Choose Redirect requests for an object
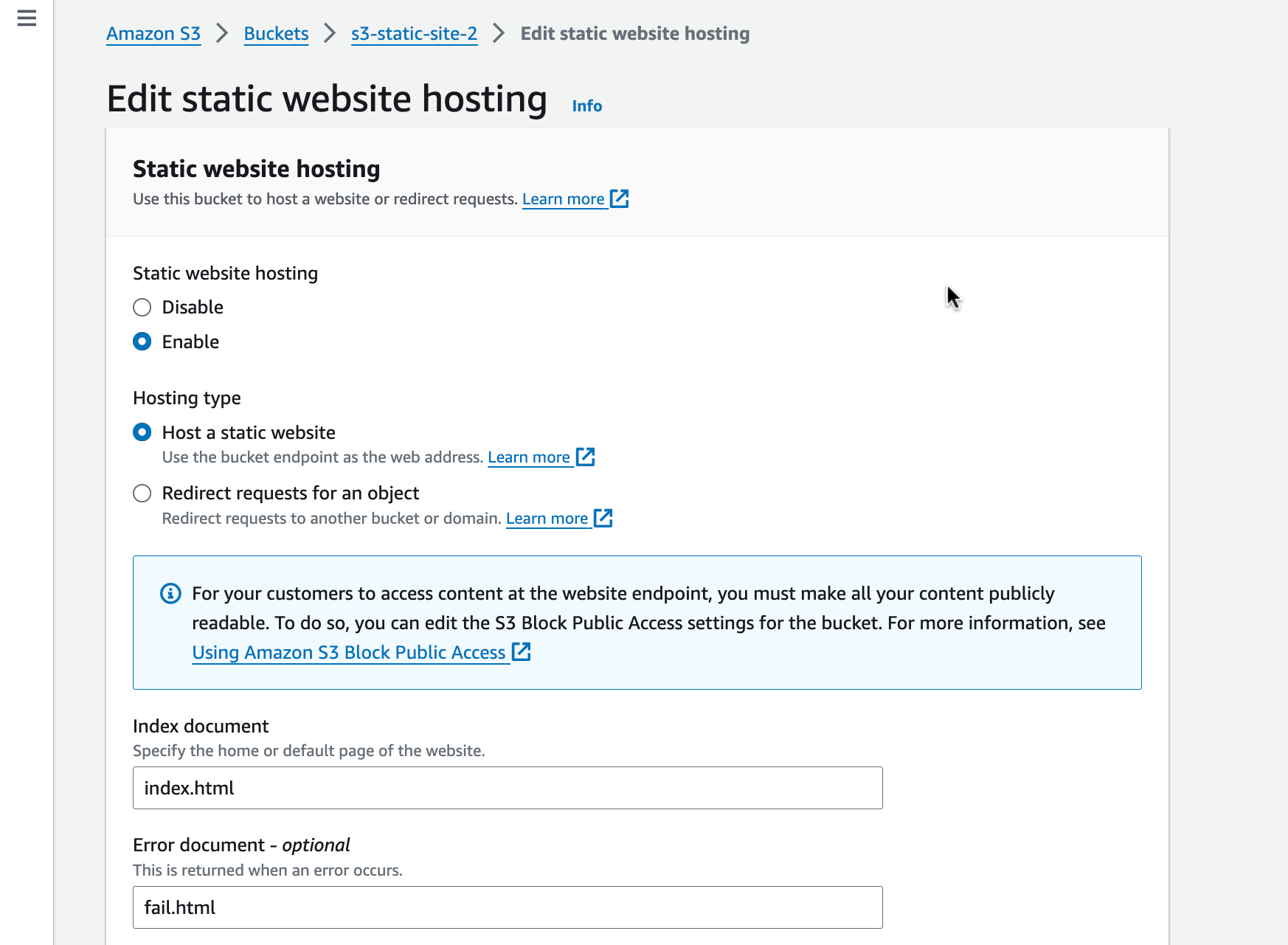1288x945 pixels. click(142, 494)
